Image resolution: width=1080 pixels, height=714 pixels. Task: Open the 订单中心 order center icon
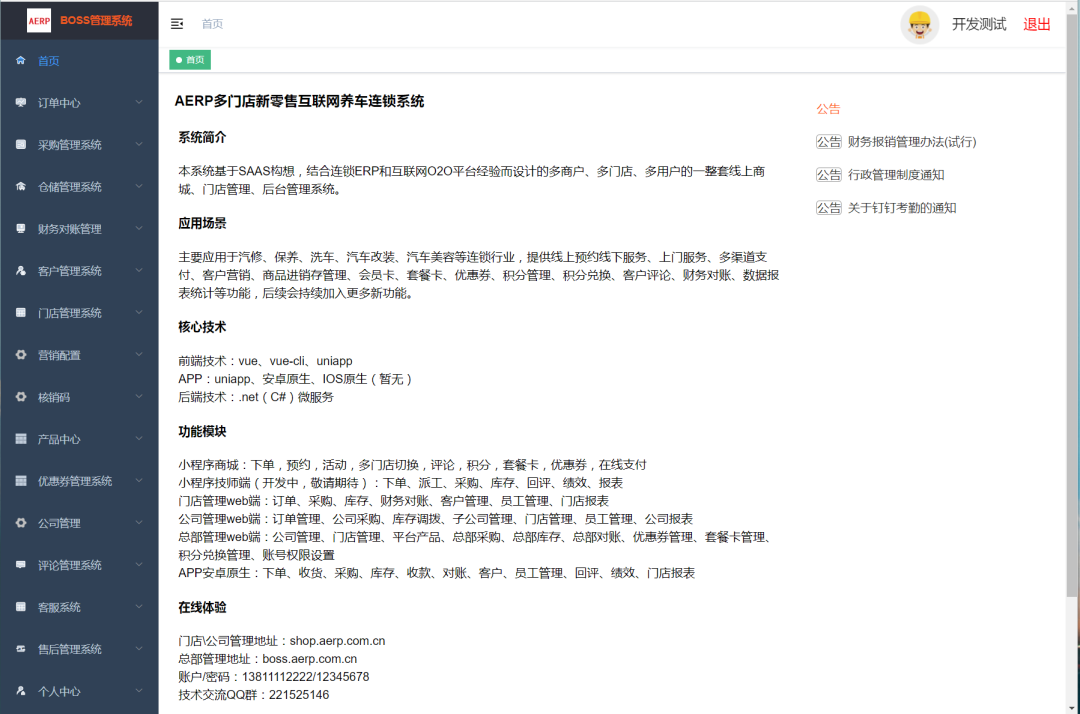coord(21,102)
